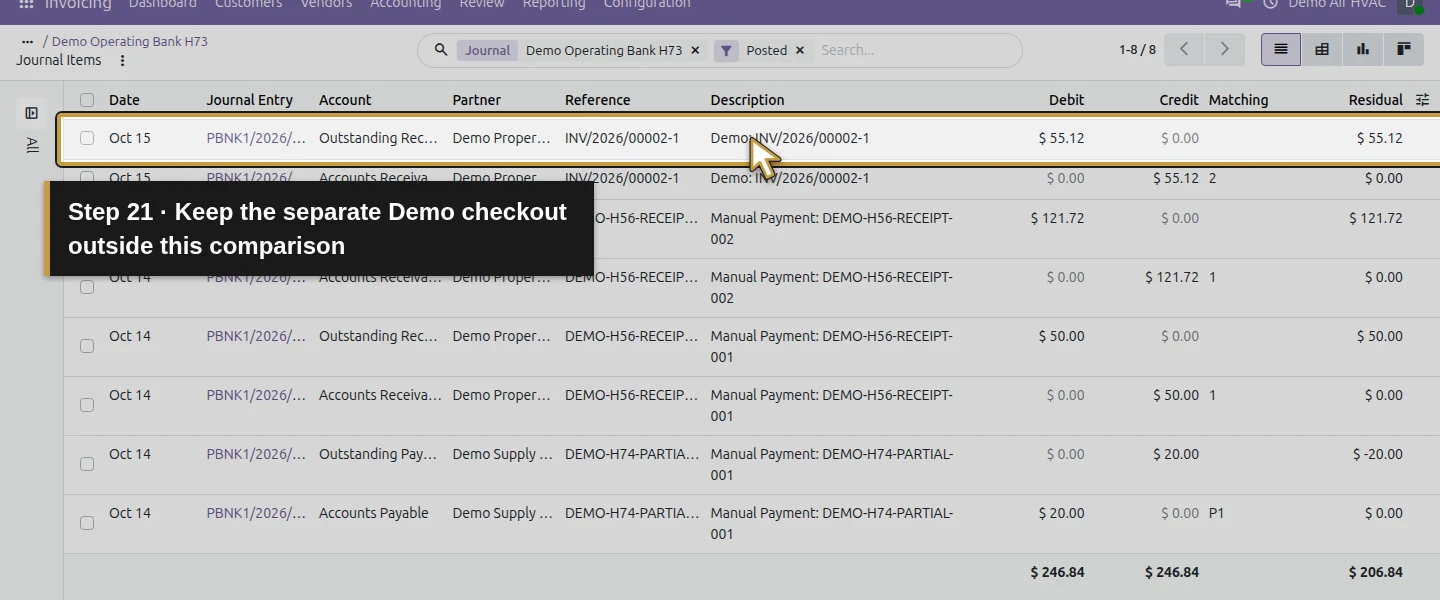Screen dimensions: 1440x600
Task: Click the Journal Items page title
Action: tap(59, 60)
